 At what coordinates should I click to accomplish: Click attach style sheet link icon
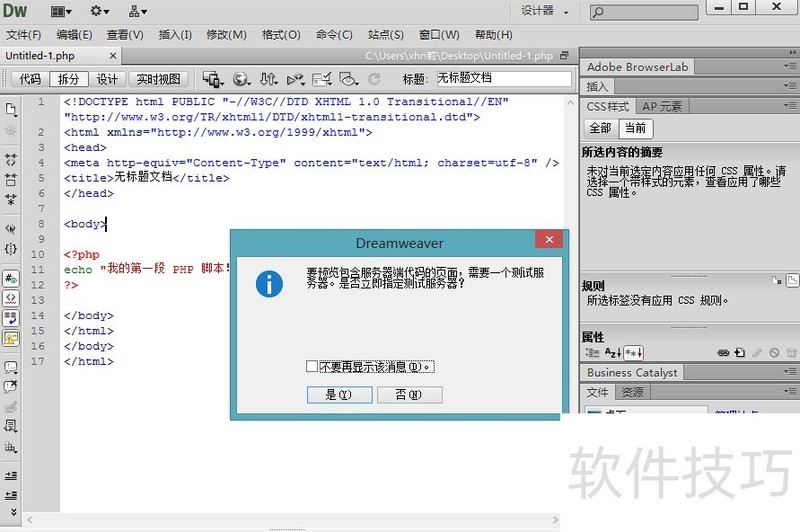coord(723,352)
